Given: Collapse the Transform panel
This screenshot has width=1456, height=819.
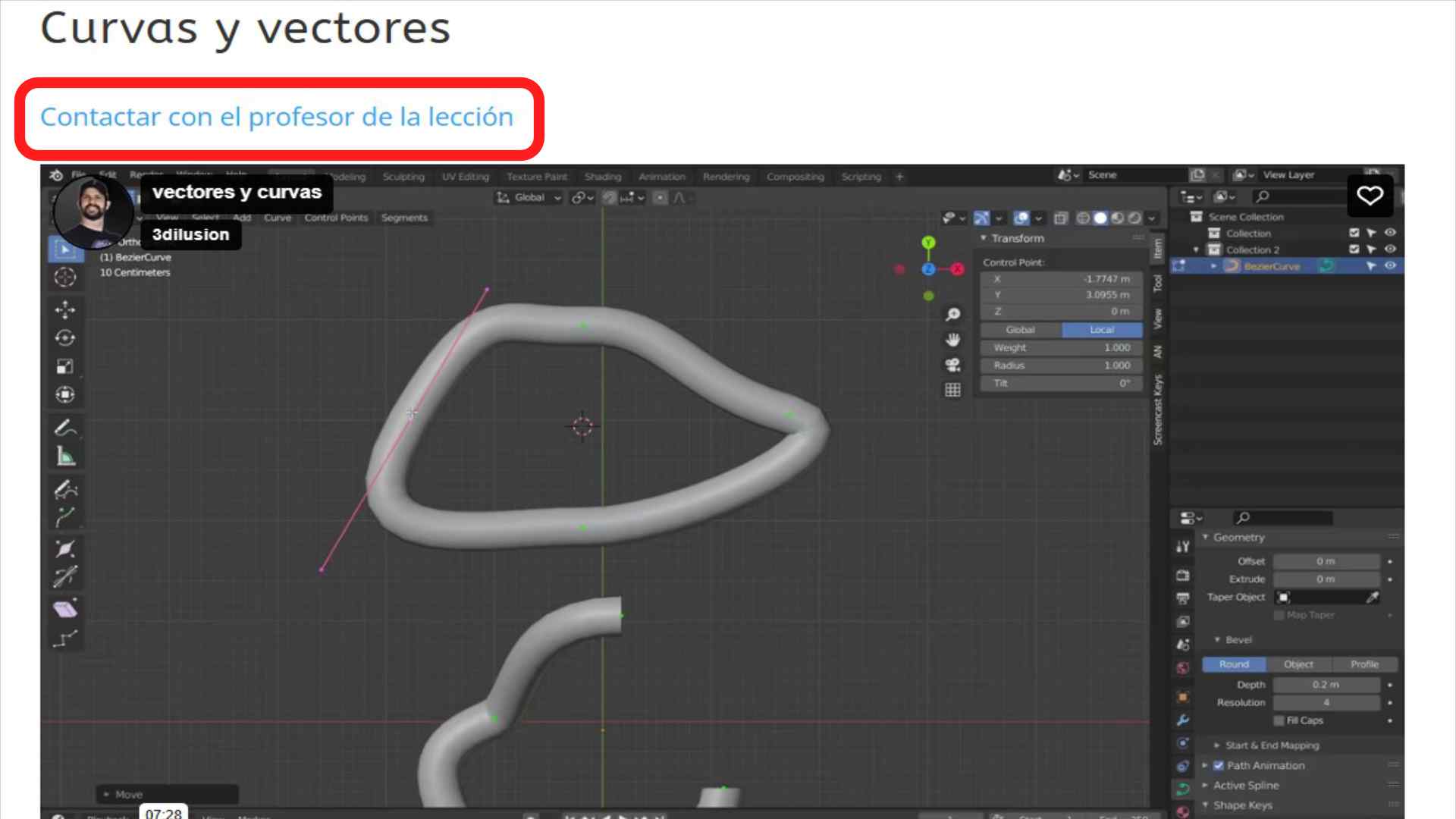Looking at the screenshot, I should coord(984,238).
